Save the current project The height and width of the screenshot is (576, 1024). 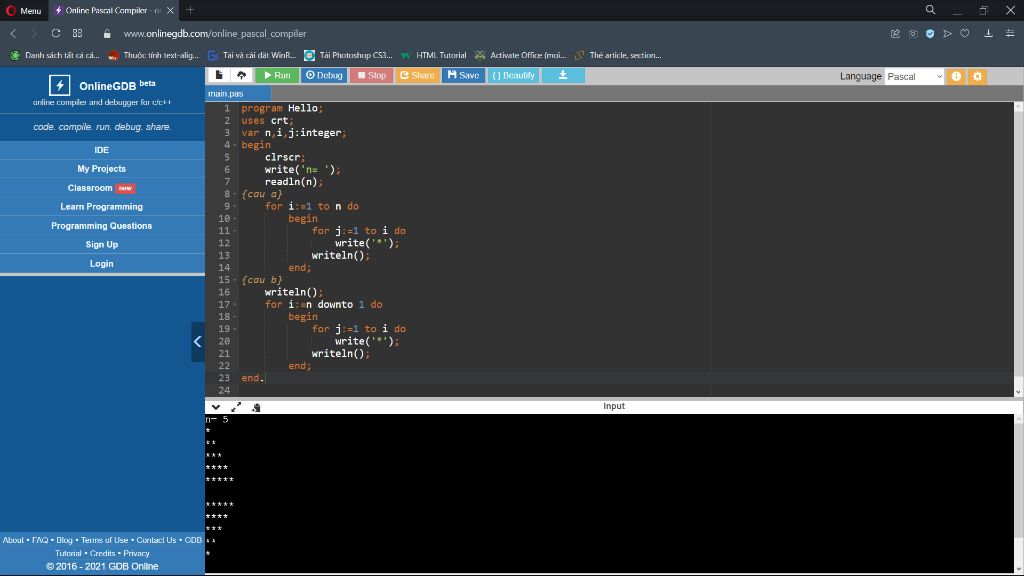463,75
